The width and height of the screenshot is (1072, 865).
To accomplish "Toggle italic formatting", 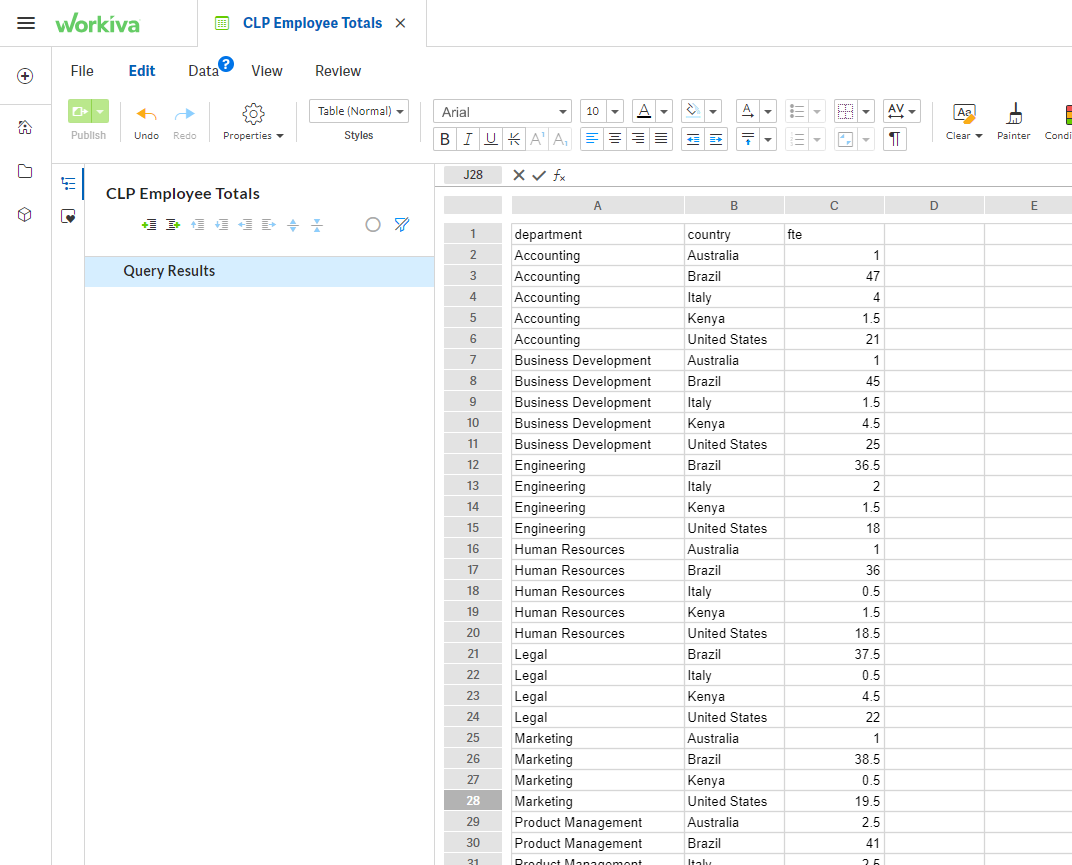I will 468,139.
